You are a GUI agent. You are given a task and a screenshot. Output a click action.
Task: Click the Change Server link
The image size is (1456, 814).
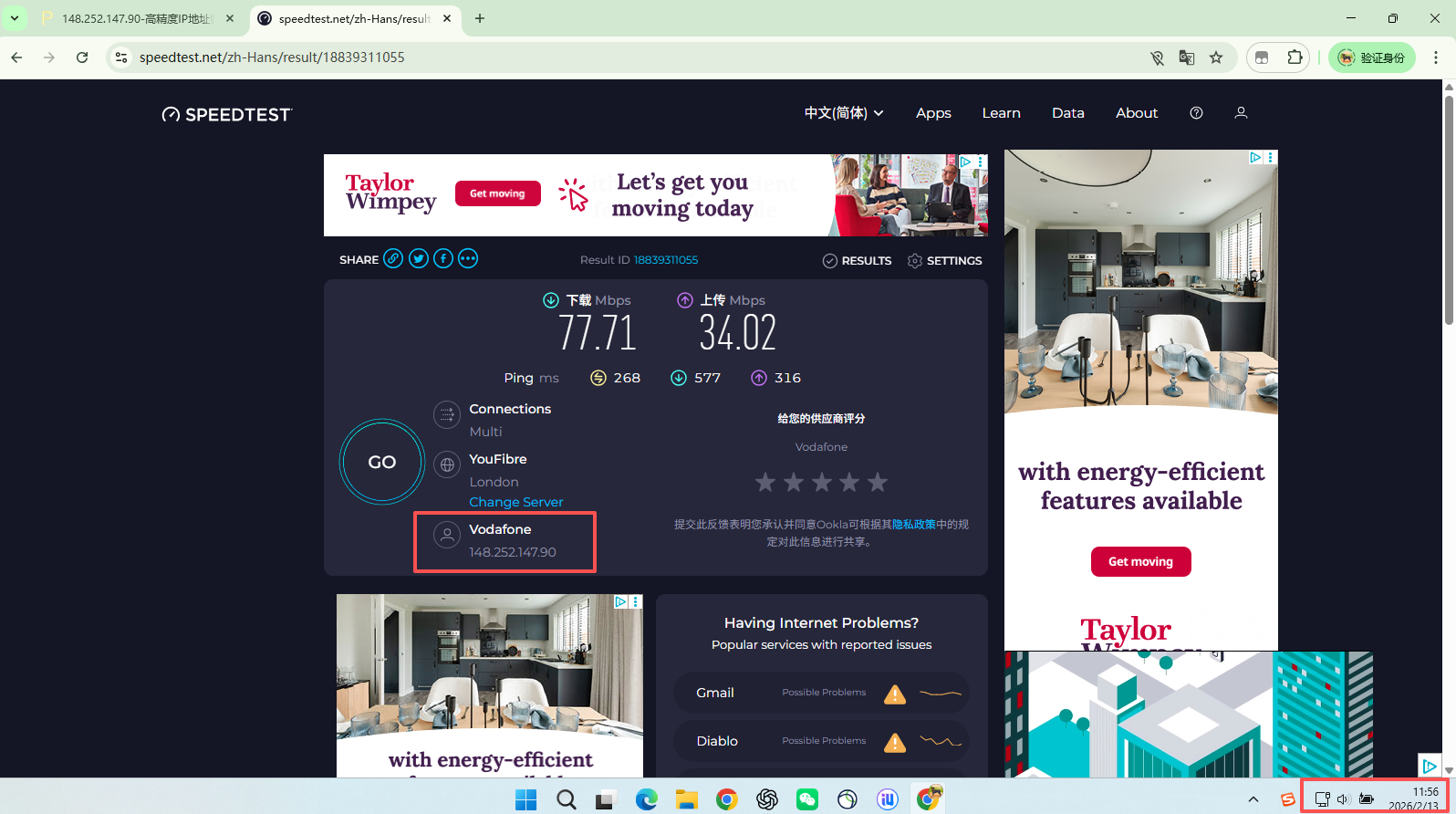tap(515, 502)
